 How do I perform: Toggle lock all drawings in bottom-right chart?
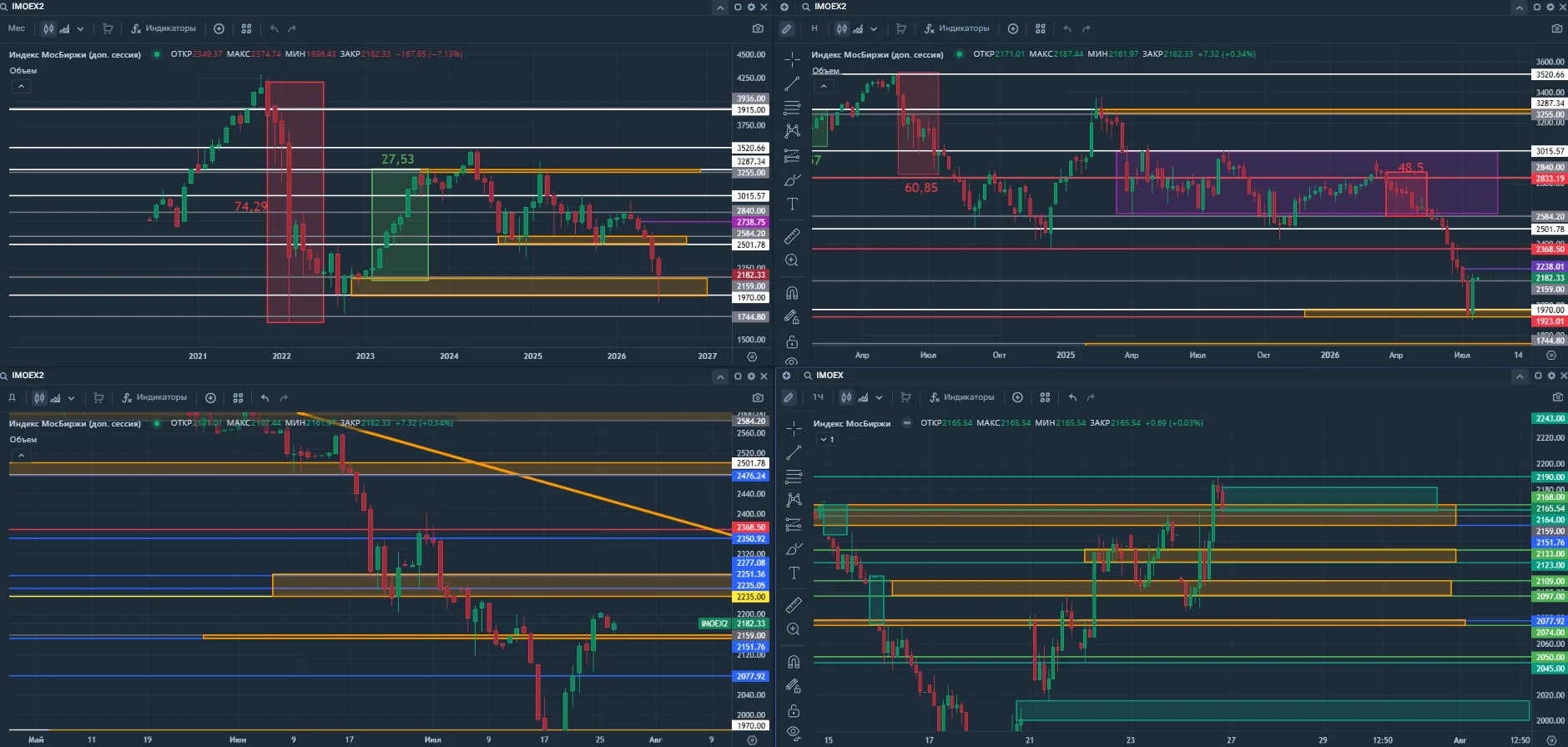coord(794,711)
